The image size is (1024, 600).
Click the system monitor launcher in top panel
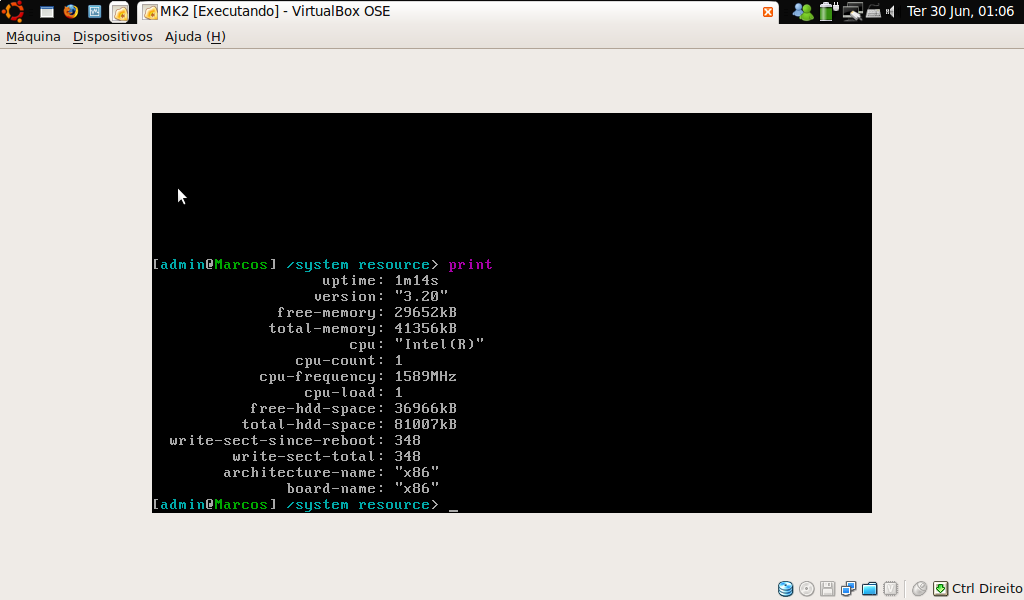click(95, 11)
